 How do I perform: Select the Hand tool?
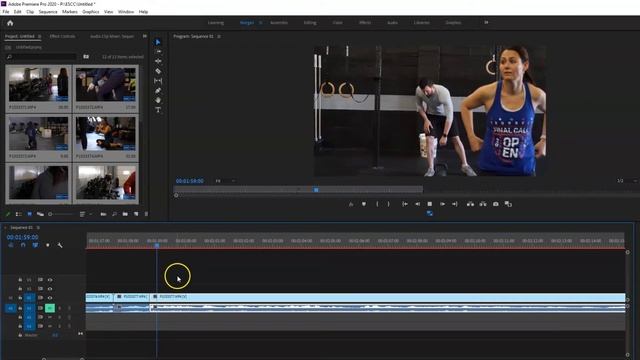tap(158, 100)
